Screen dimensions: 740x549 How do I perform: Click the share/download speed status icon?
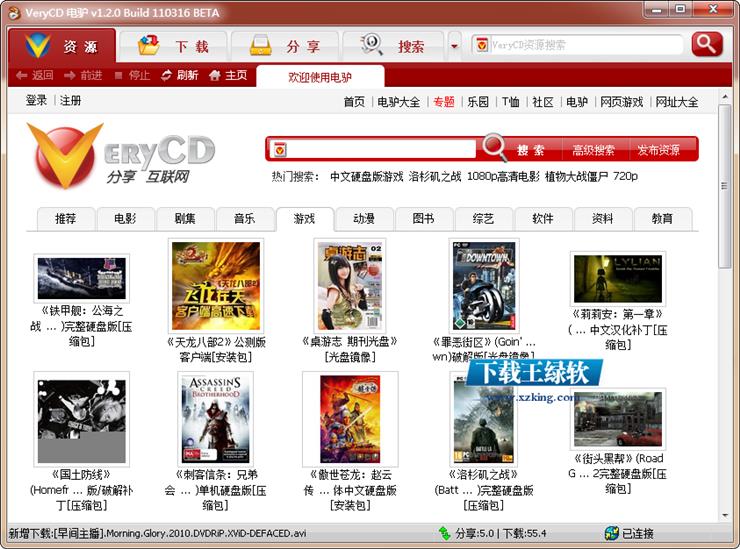click(x=446, y=533)
